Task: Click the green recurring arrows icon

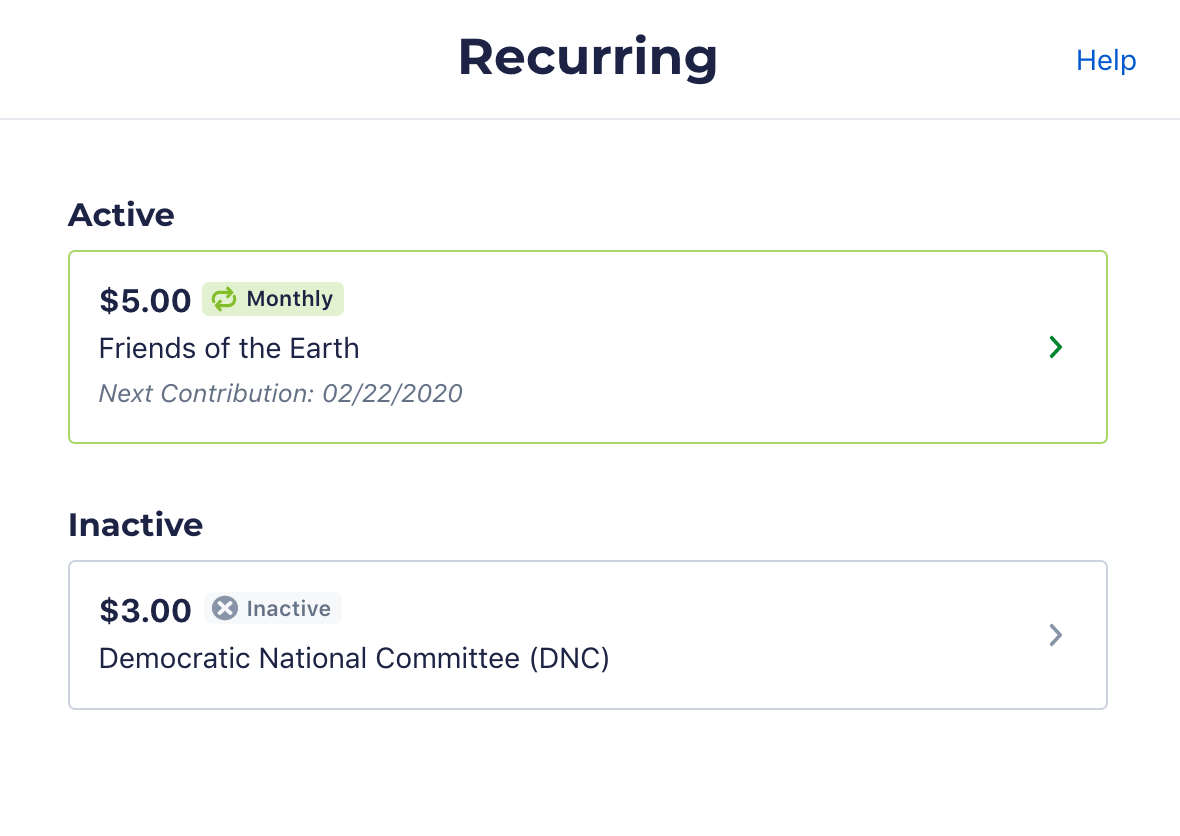Action: (224, 299)
